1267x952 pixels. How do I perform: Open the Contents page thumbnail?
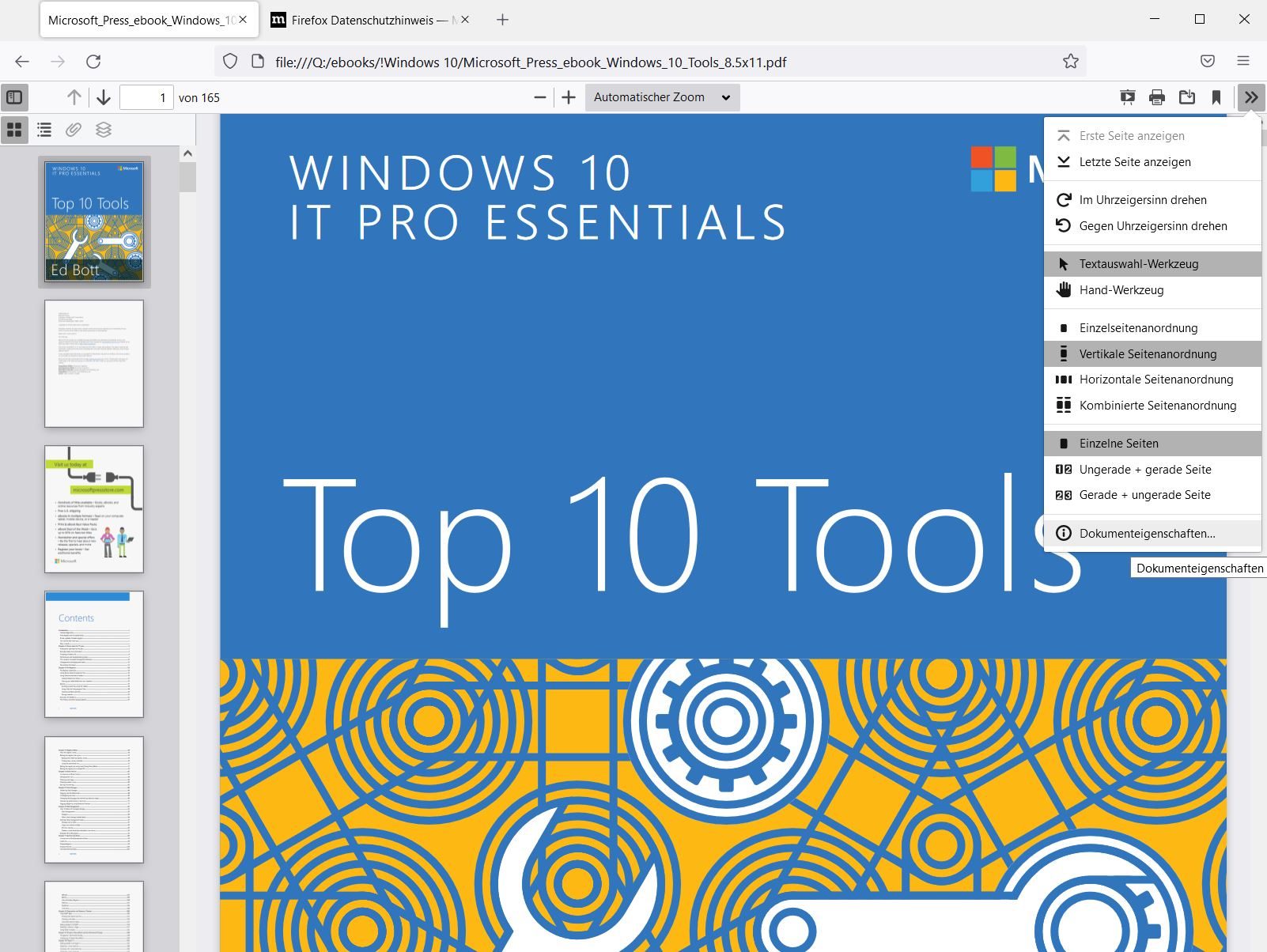click(94, 655)
